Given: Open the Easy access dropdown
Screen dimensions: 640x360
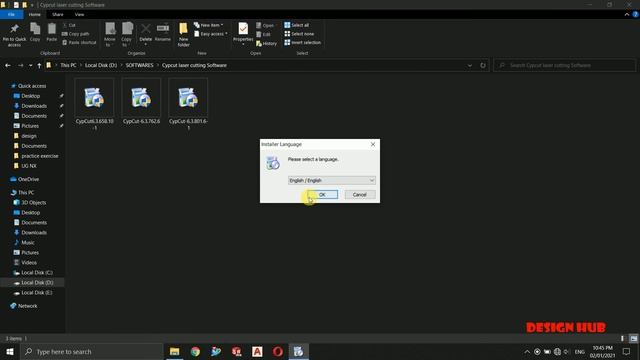Looking at the screenshot, I should [211, 34].
